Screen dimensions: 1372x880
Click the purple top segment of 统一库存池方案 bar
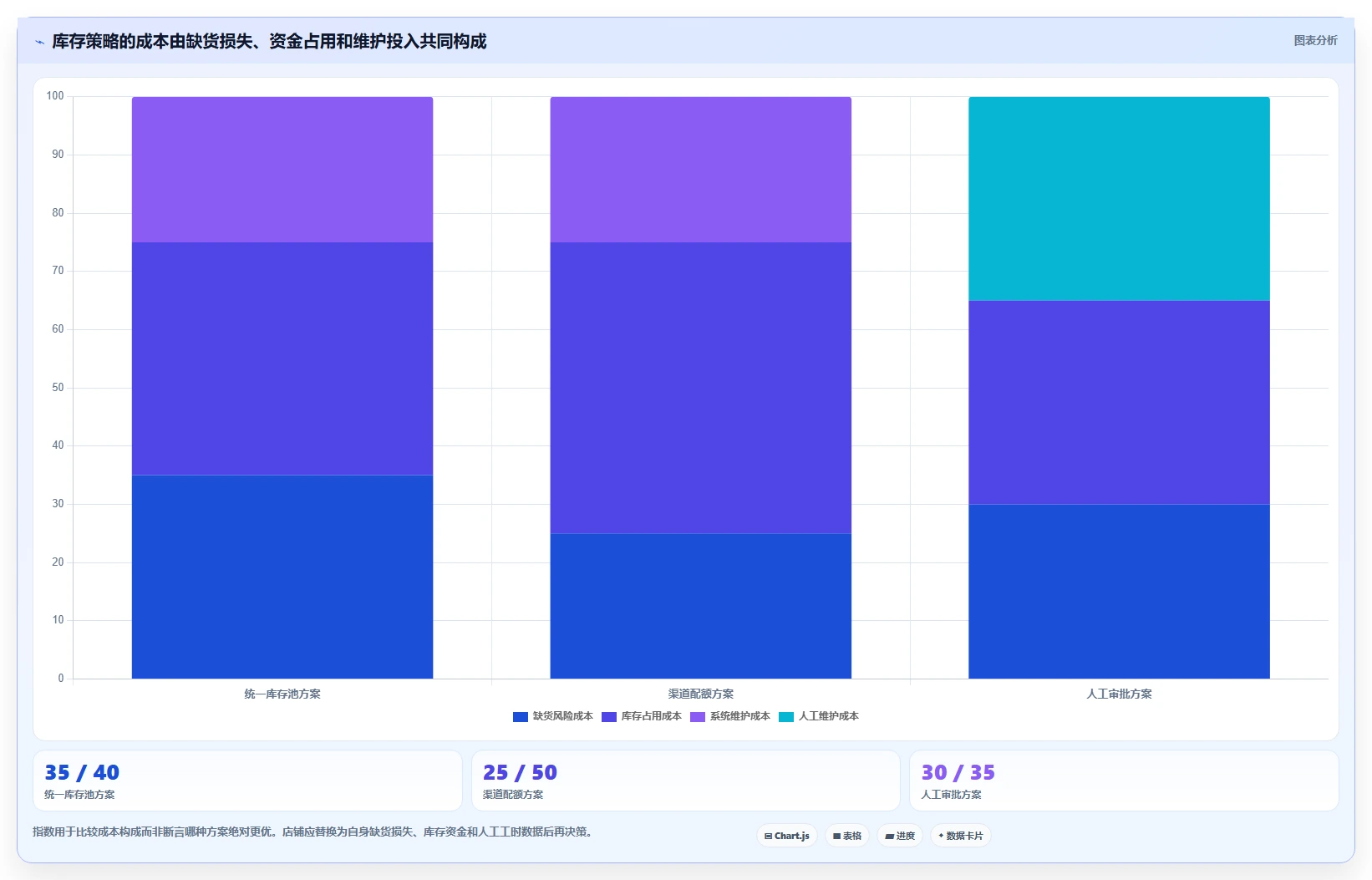click(x=282, y=170)
